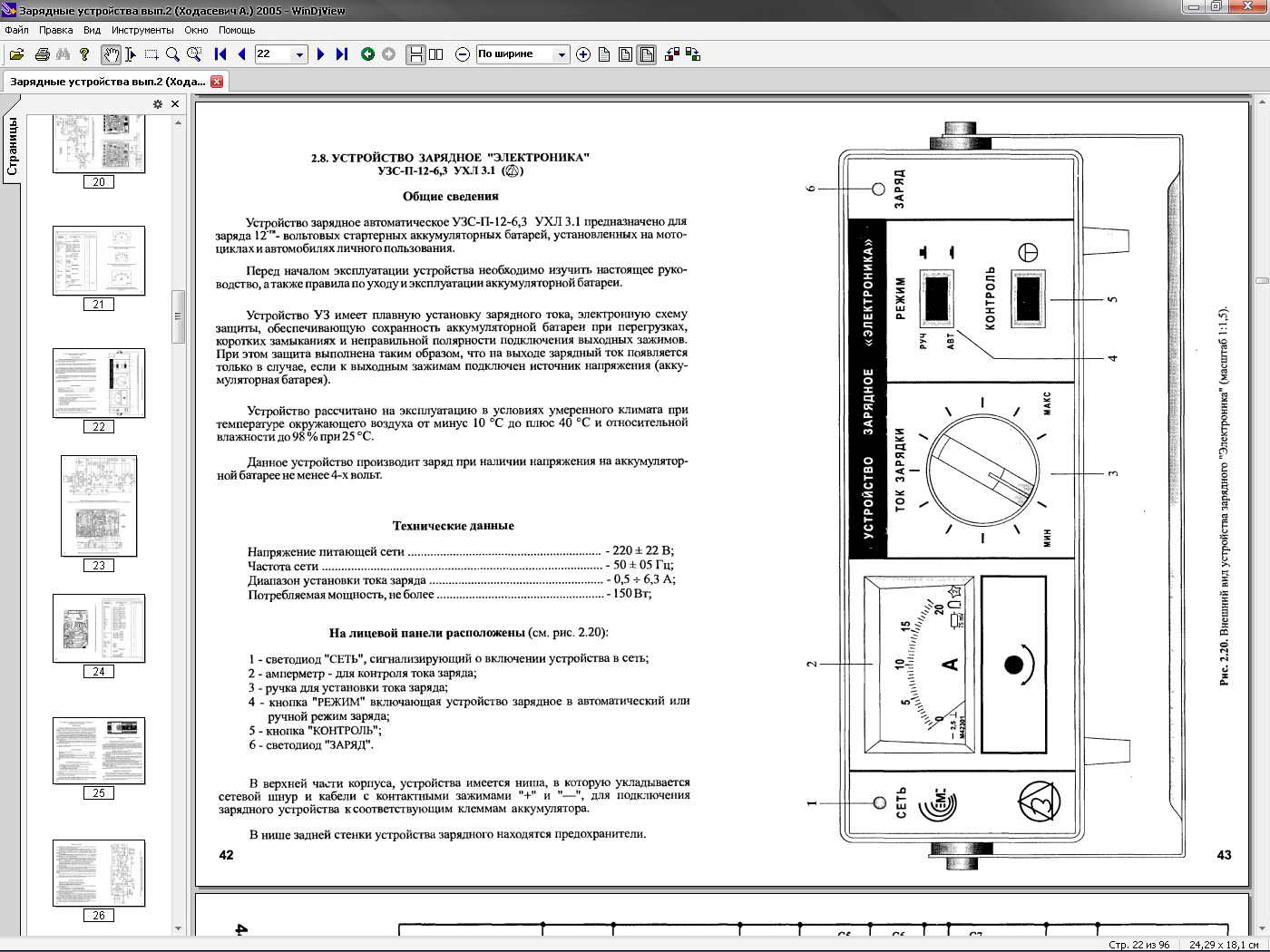The width and height of the screenshot is (1270, 952).
Task: Click the thumbnail scrollbar down arrow
Action: click(x=178, y=928)
